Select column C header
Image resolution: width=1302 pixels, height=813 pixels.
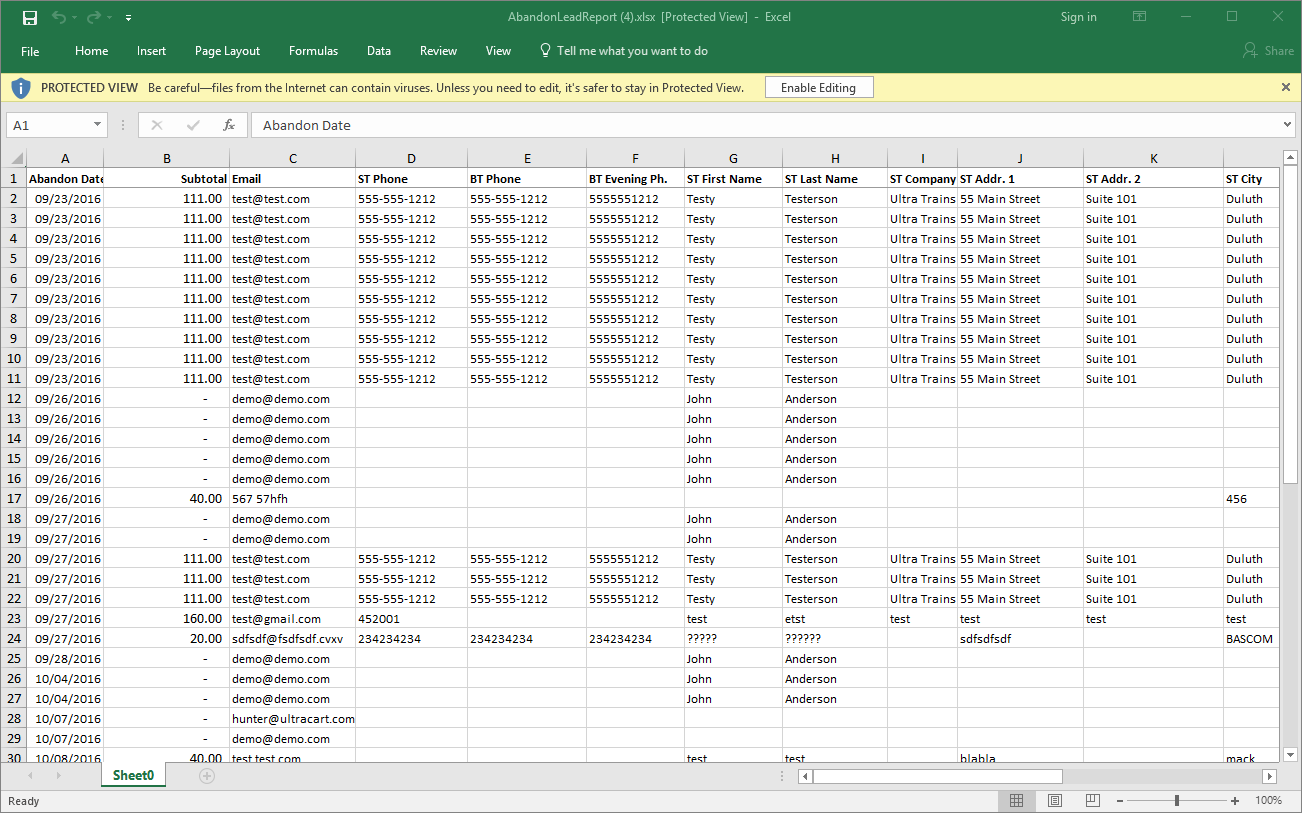tap(292, 158)
